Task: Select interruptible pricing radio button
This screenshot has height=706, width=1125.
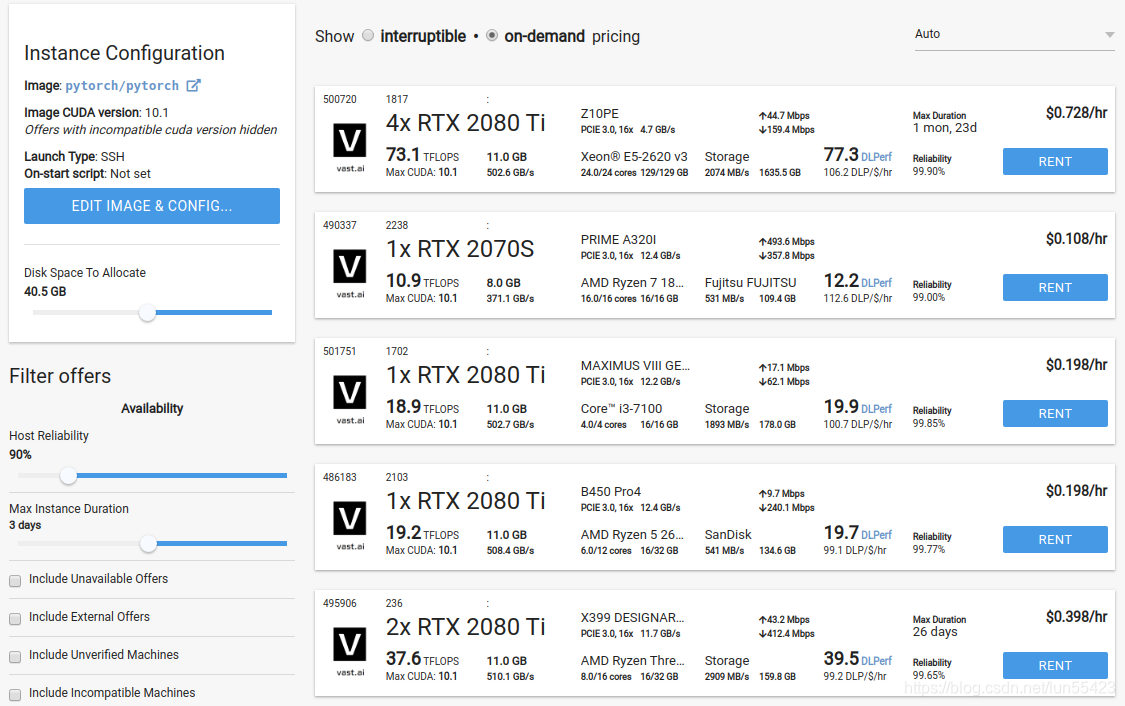Action: coord(368,35)
